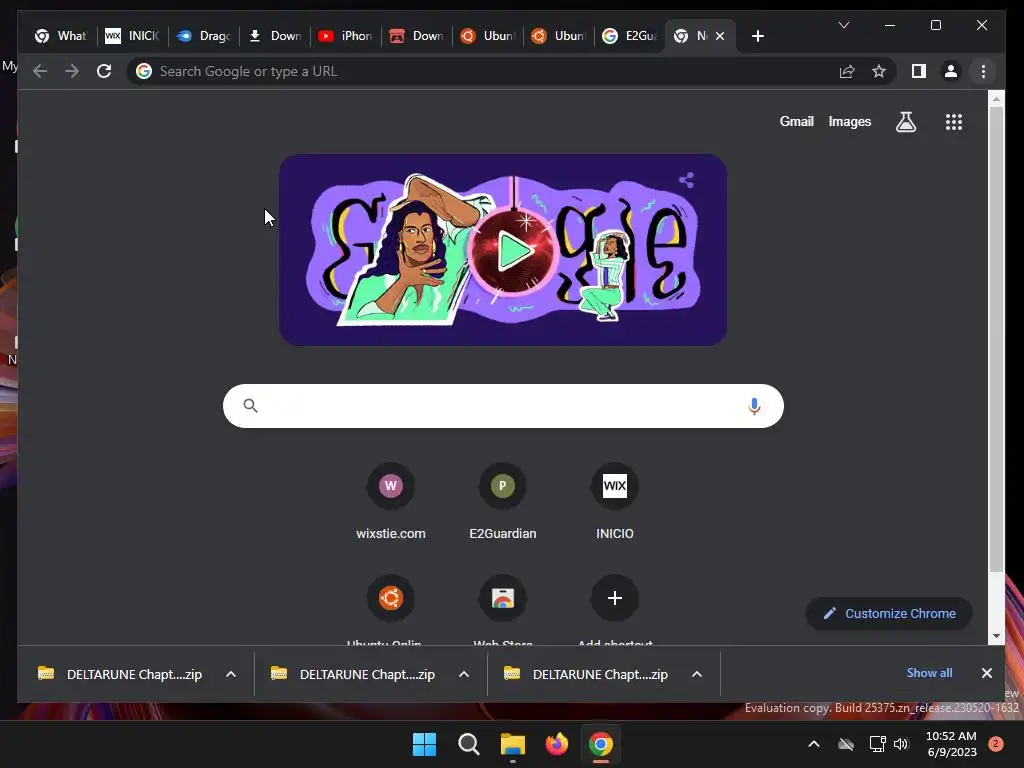Switch to the first Down tab
The image size is (1024, 768).
[x=274, y=36]
